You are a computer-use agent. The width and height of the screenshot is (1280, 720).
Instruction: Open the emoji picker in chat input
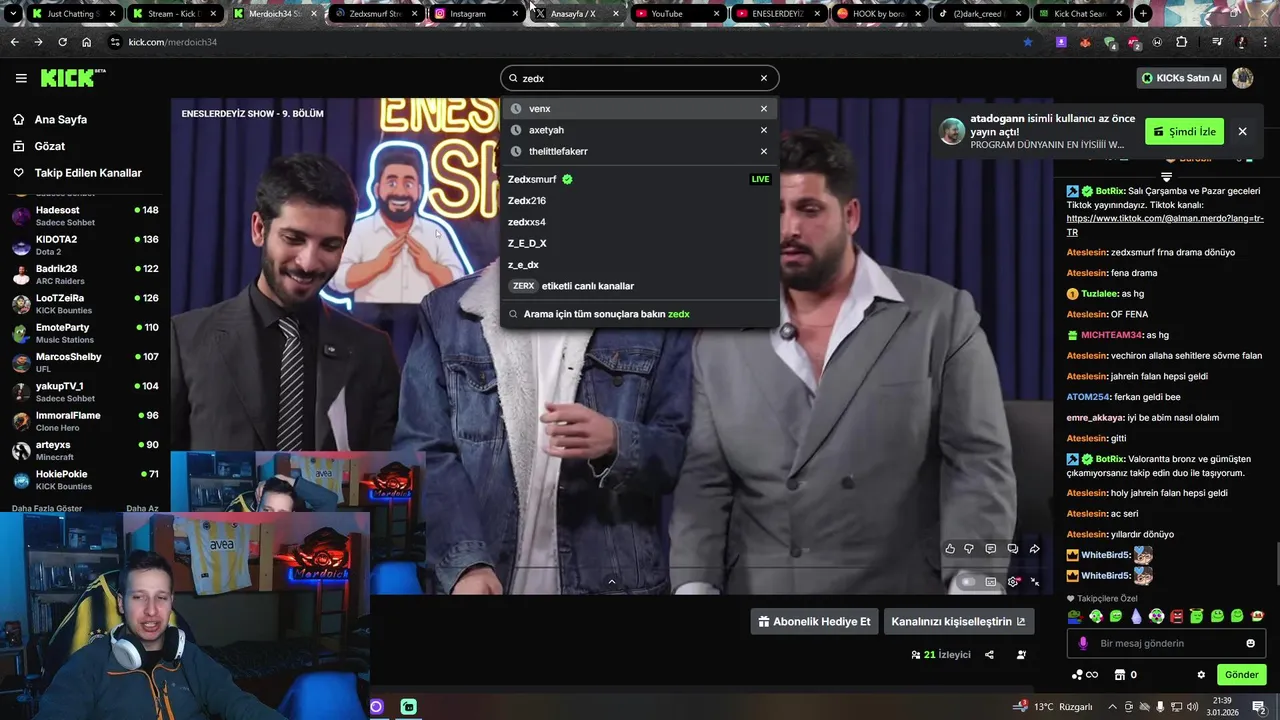pyautogui.click(x=1250, y=644)
